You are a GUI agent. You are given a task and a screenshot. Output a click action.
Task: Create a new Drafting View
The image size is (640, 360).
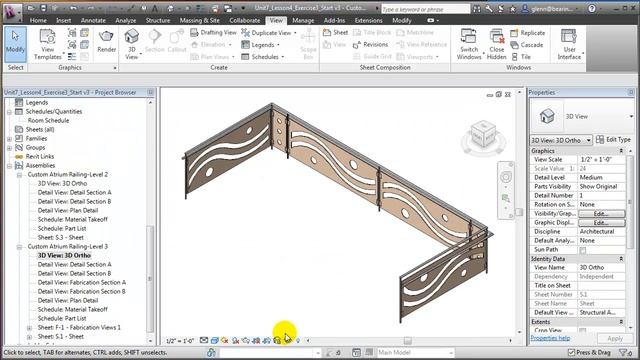(x=213, y=32)
